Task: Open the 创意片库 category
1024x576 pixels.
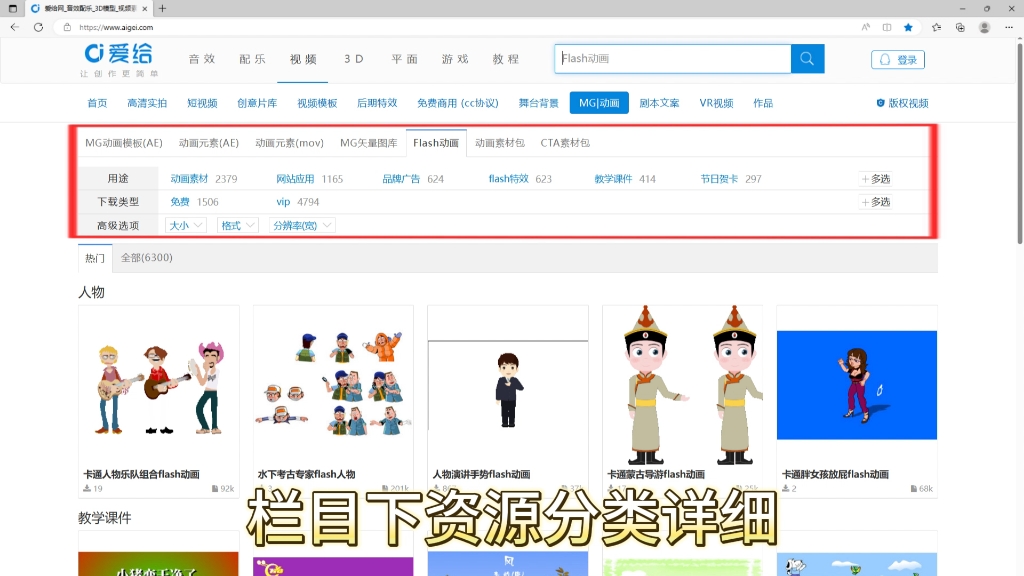Action: [x=257, y=103]
